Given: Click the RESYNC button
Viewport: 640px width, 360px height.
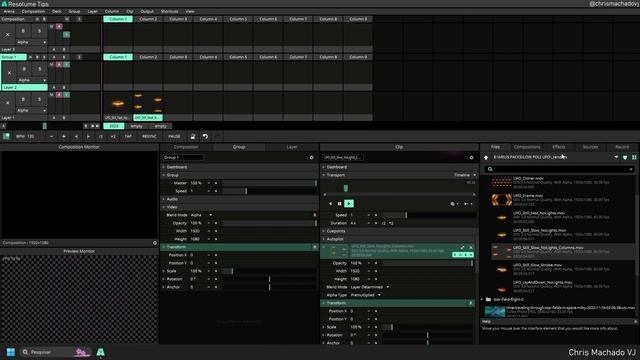Looking at the screenshot, I should tap(149, 136).
